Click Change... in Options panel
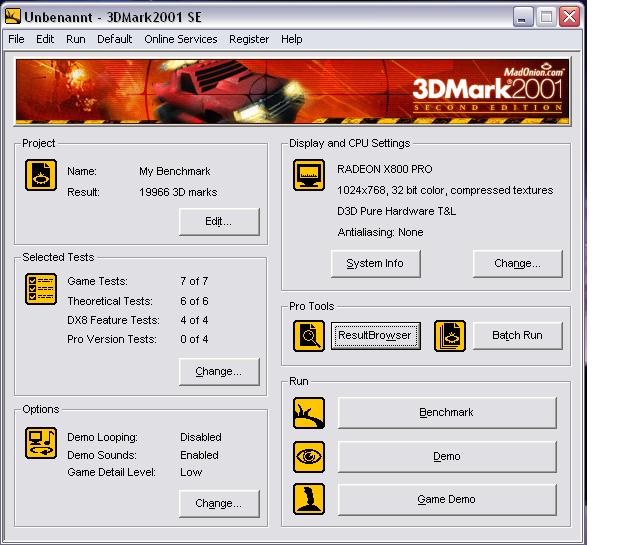The width and height of the screenshot is (640, 545). pyautogui.click(x=219, y=504)
